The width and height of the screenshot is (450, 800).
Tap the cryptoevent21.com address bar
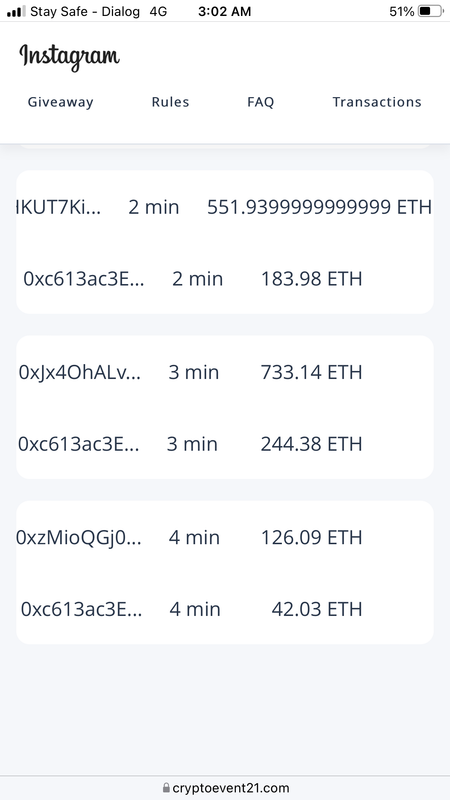[225, 788]
